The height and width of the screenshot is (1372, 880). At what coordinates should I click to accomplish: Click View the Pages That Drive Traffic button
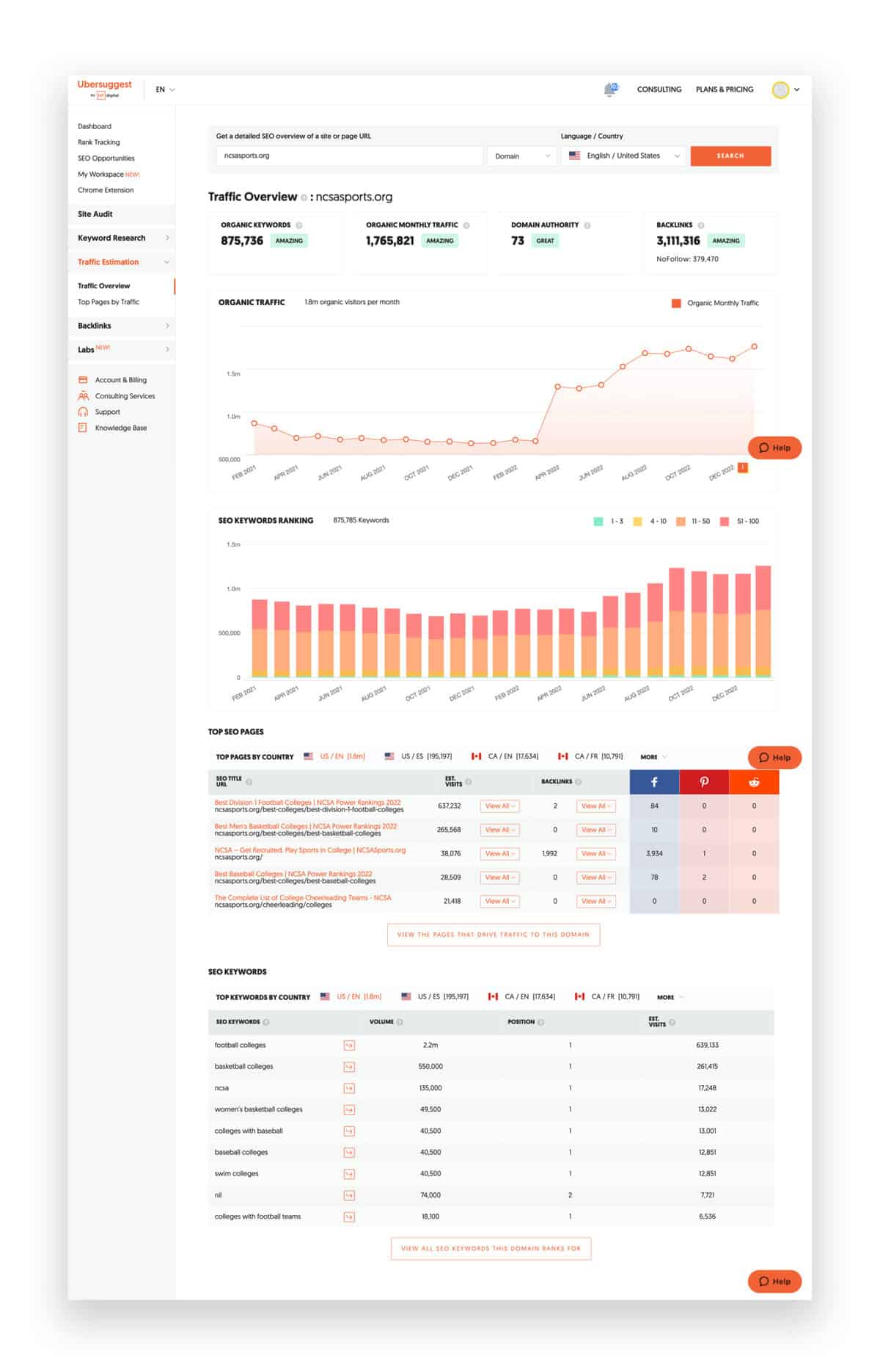494,935
